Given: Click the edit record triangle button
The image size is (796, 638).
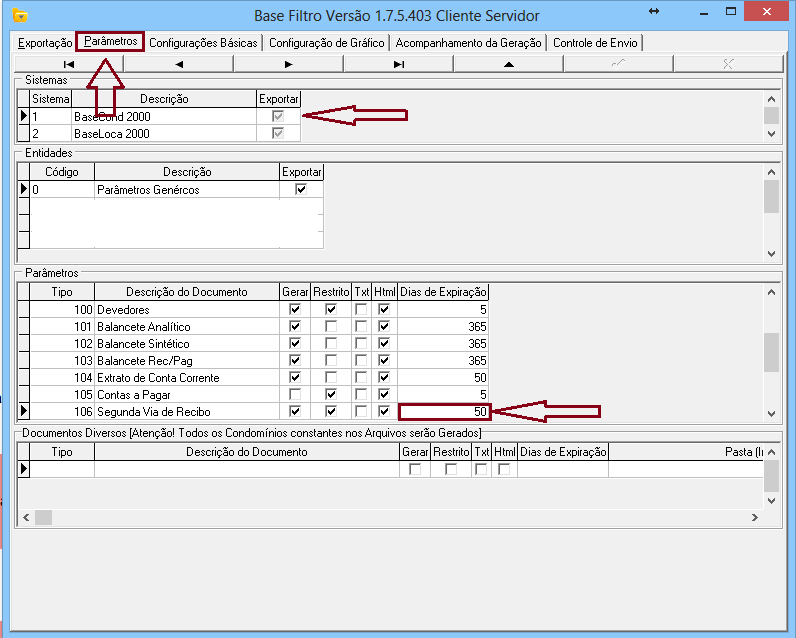Looking at the screenshot, I should click(508, 64).
